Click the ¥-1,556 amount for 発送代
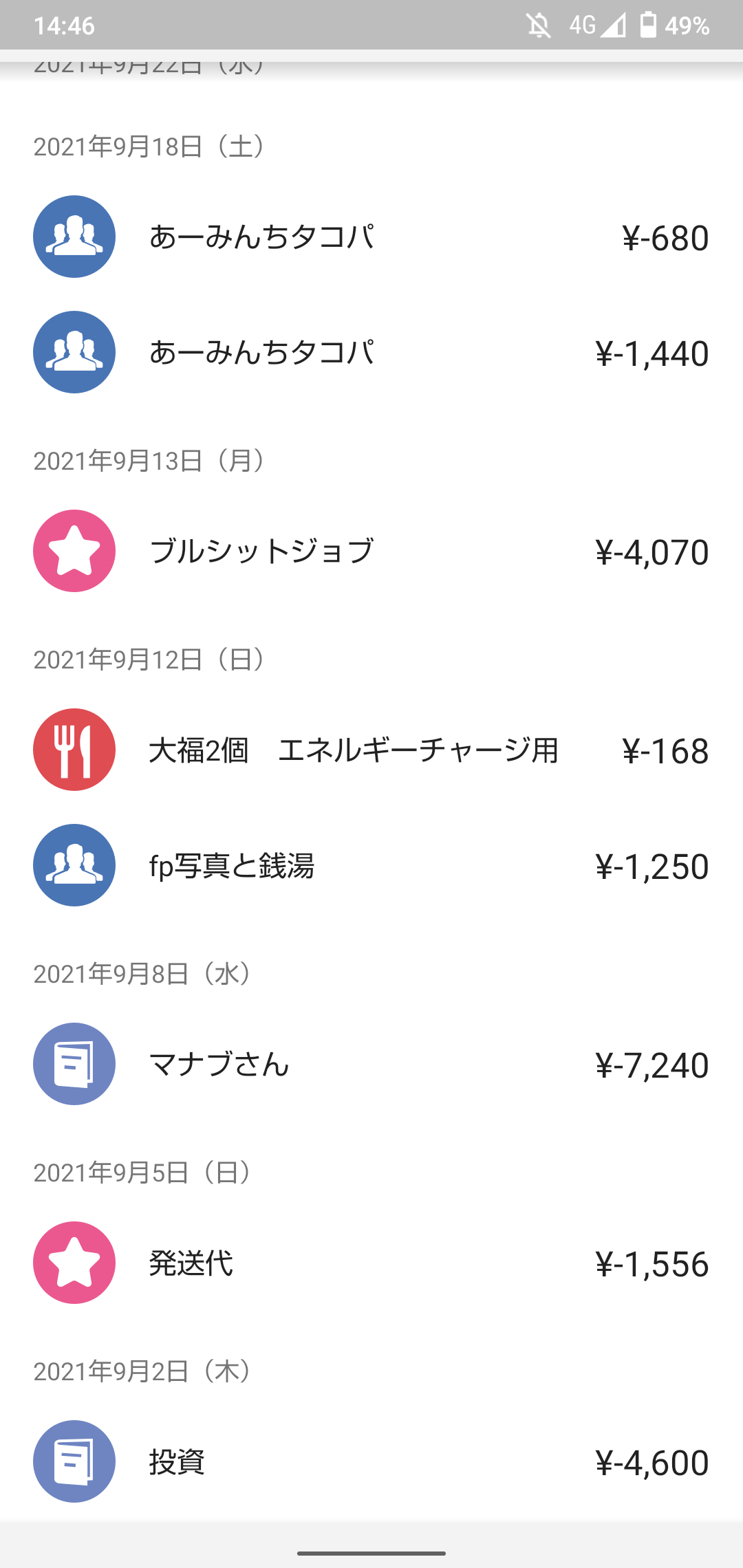The height and width of the screenshot is (1568, 743). point(652,1264)
